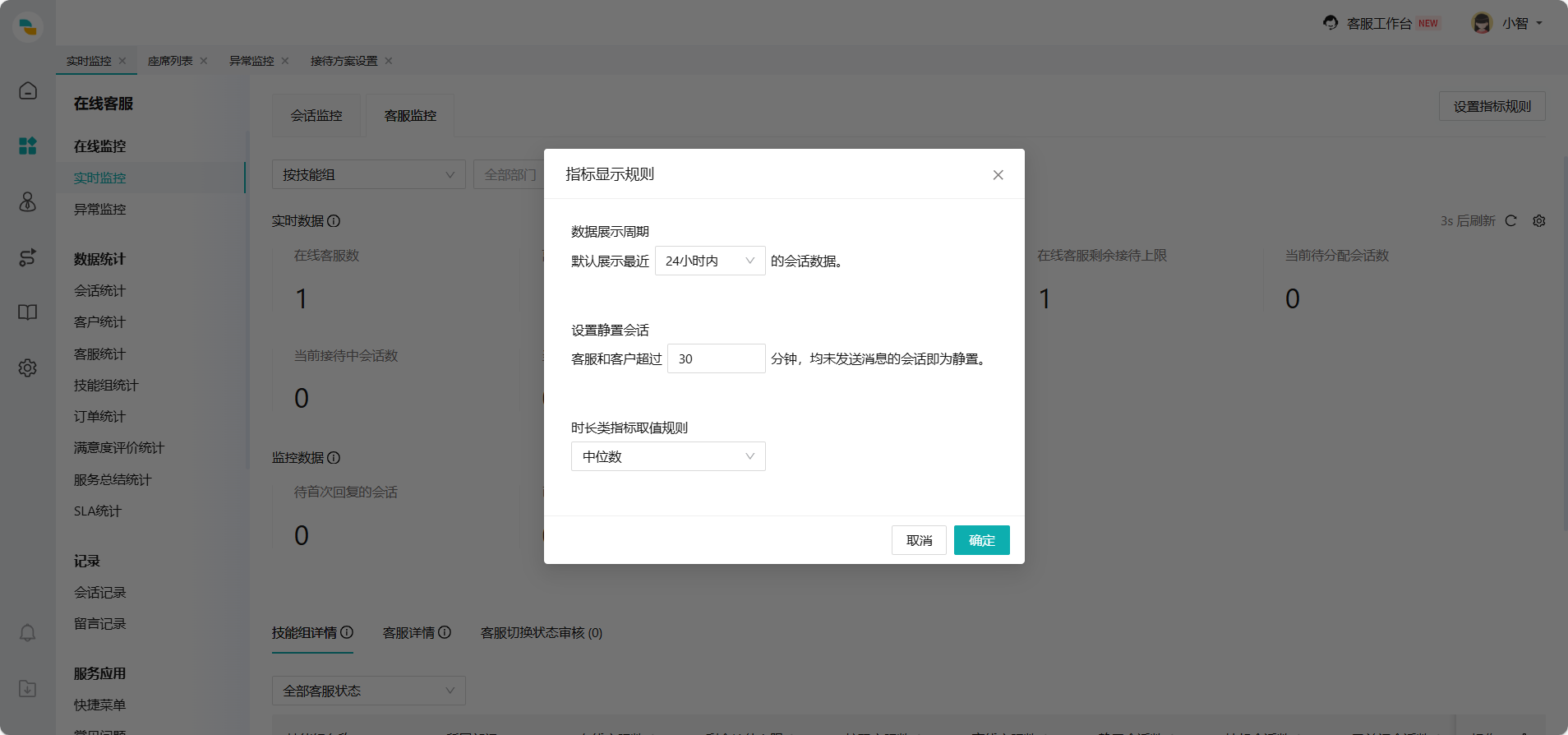Select the 客服切换状态审核 (0) tab
1568x735 pixels.
542,633
